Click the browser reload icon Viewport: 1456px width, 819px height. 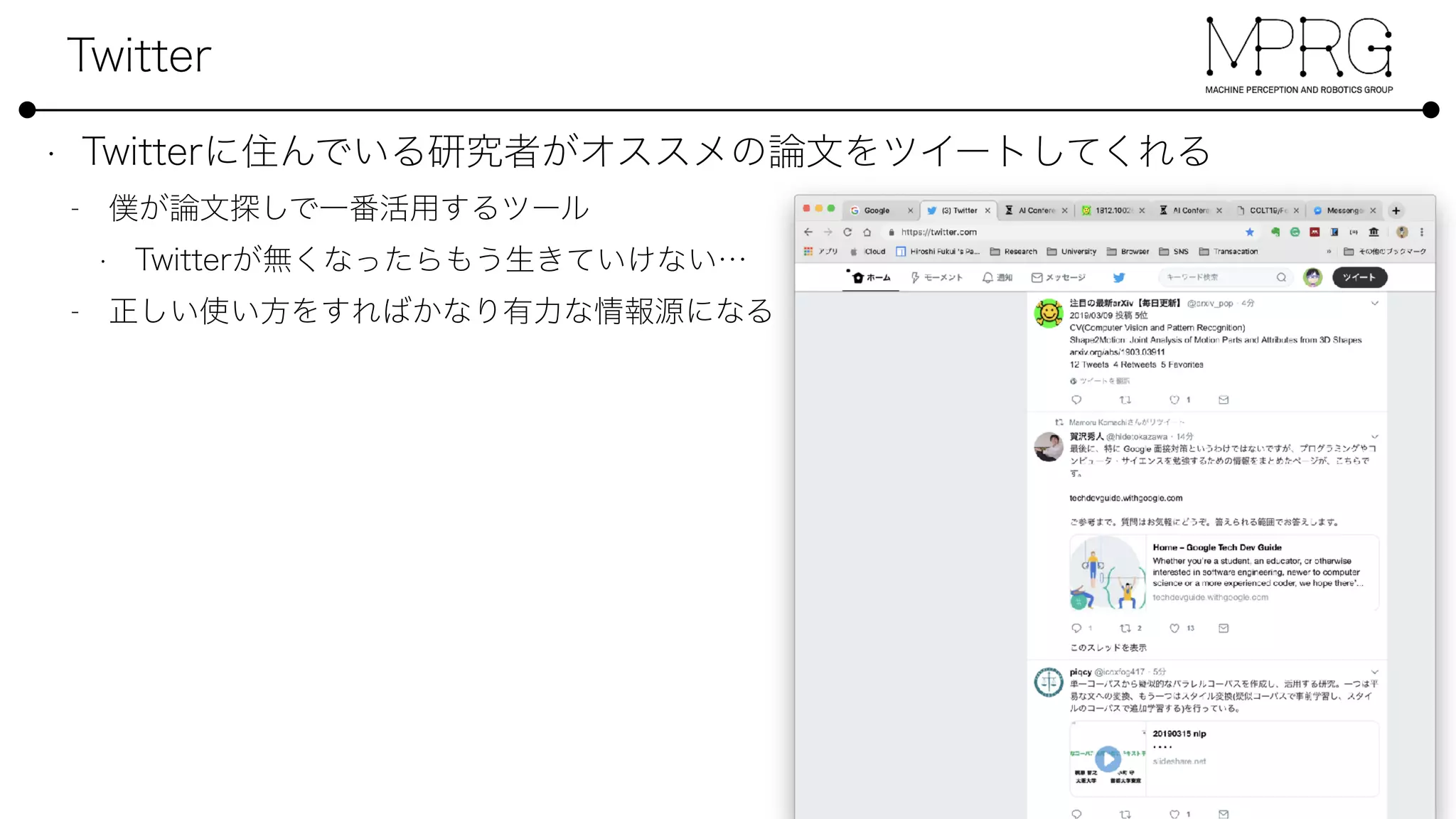847,232
